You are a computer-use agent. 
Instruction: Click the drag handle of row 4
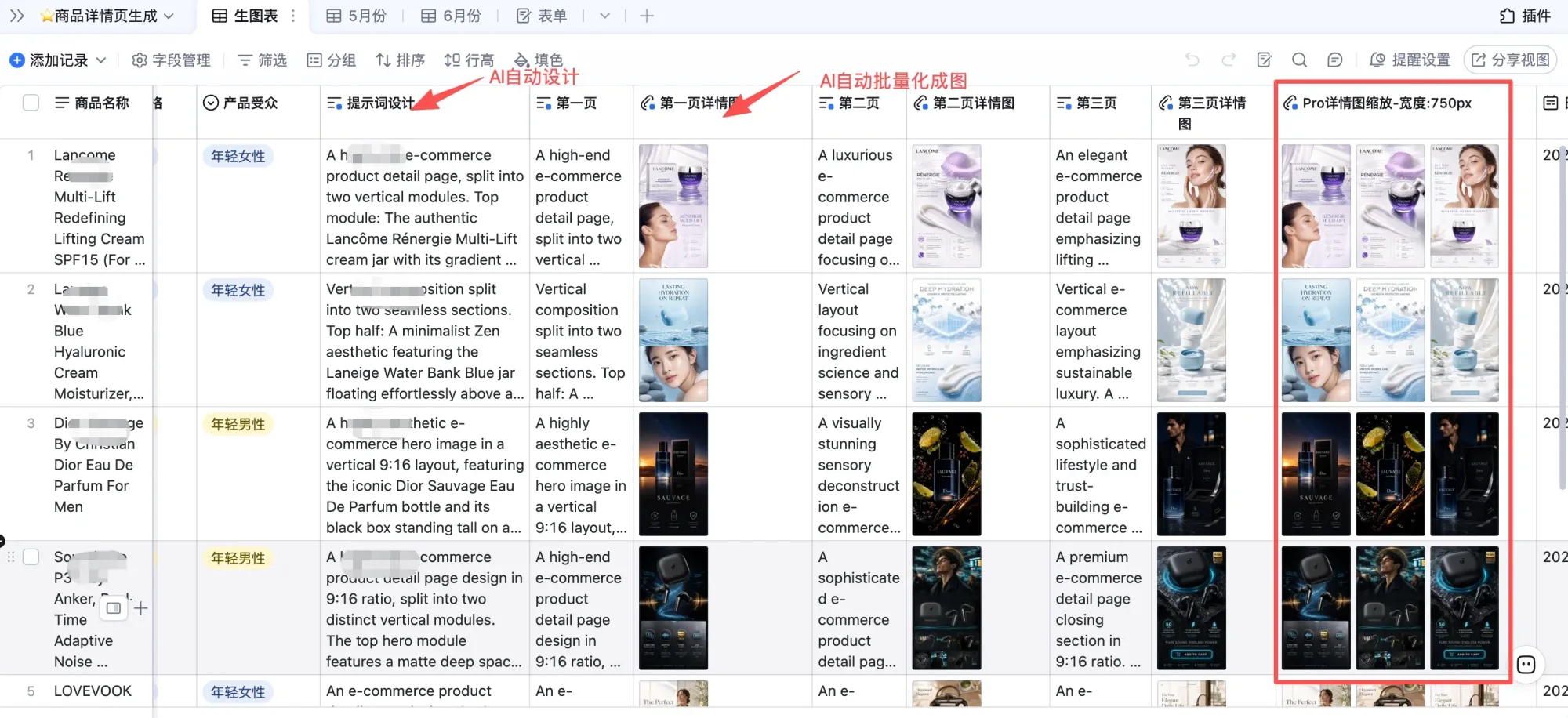click(x=11, y=557)
